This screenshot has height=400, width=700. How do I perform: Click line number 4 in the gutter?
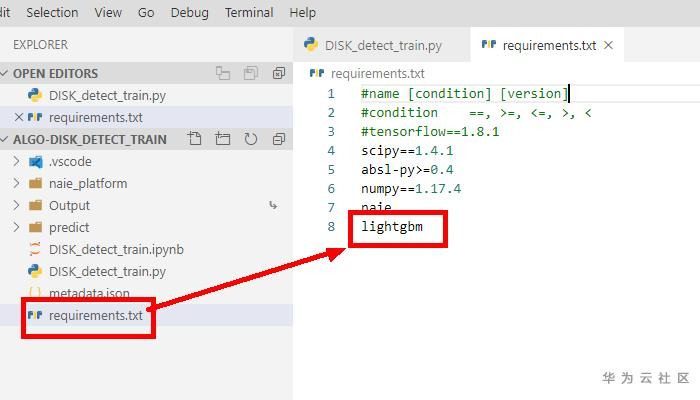[x=331, y=151]
